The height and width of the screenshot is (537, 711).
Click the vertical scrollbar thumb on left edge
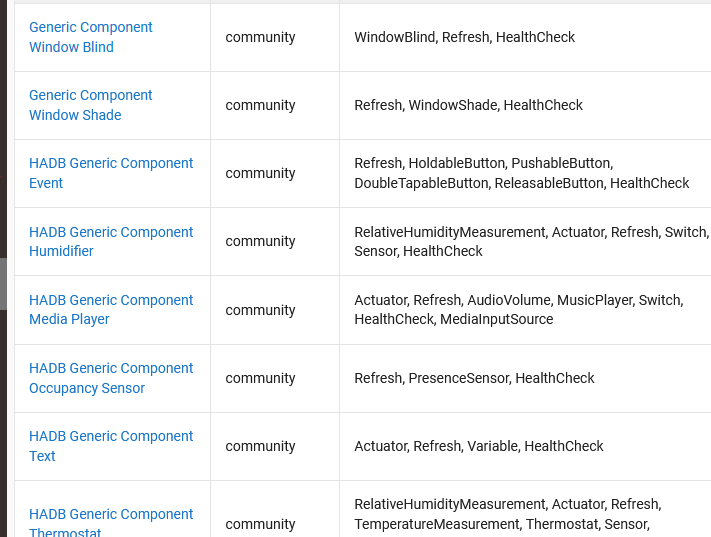pos(3,284)
